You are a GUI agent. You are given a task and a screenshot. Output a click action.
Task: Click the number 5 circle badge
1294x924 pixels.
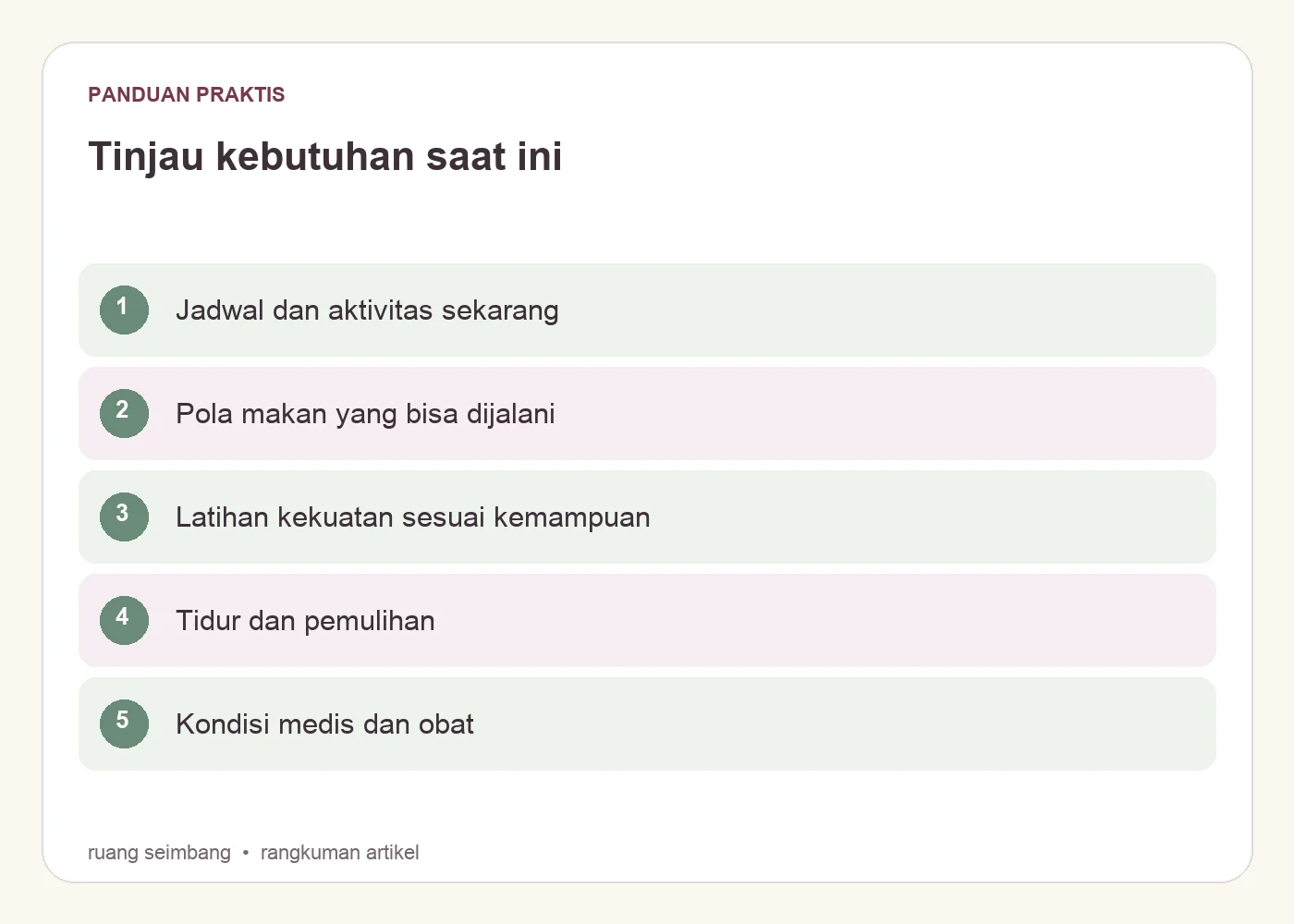point(124,723)
